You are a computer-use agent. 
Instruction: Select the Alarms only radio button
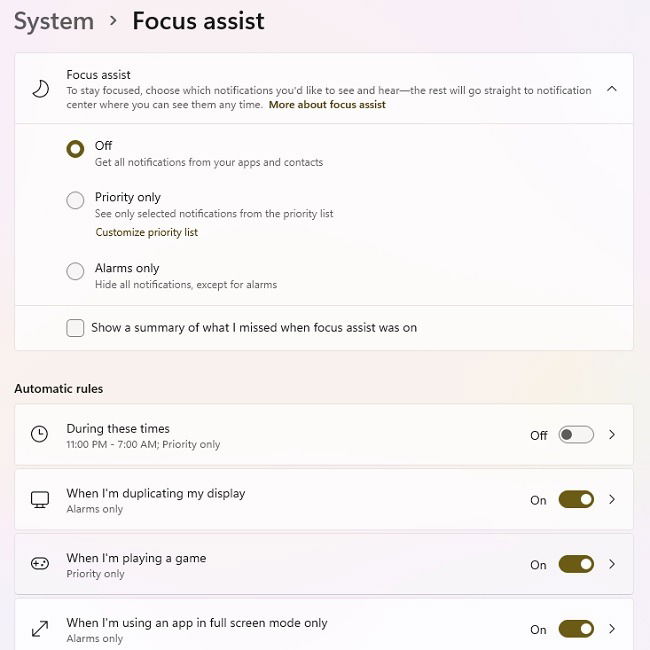[75, 271]
